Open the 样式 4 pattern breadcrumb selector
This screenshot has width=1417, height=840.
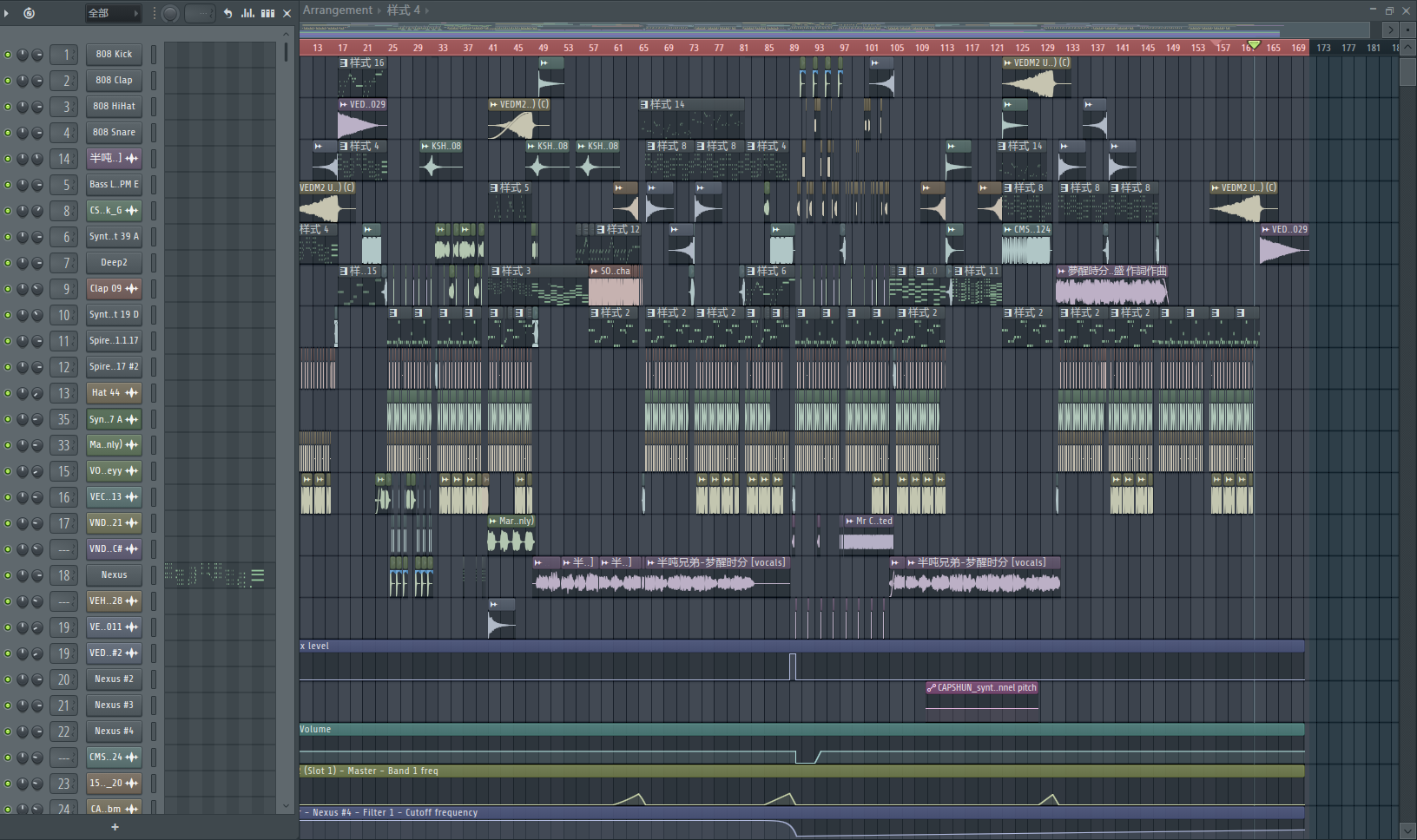[404, 10]
